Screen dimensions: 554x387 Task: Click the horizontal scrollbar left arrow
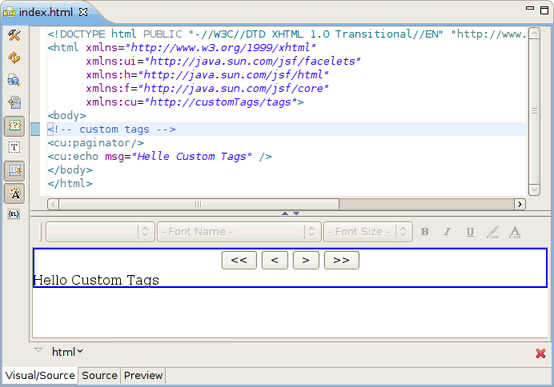[x=53, y=204]
